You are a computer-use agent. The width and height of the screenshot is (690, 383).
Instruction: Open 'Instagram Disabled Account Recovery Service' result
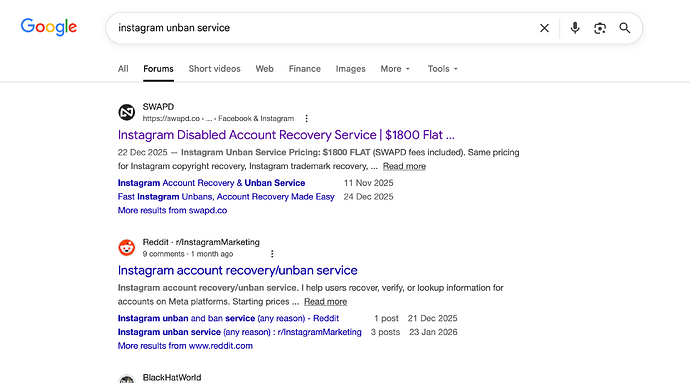point(286,135)
